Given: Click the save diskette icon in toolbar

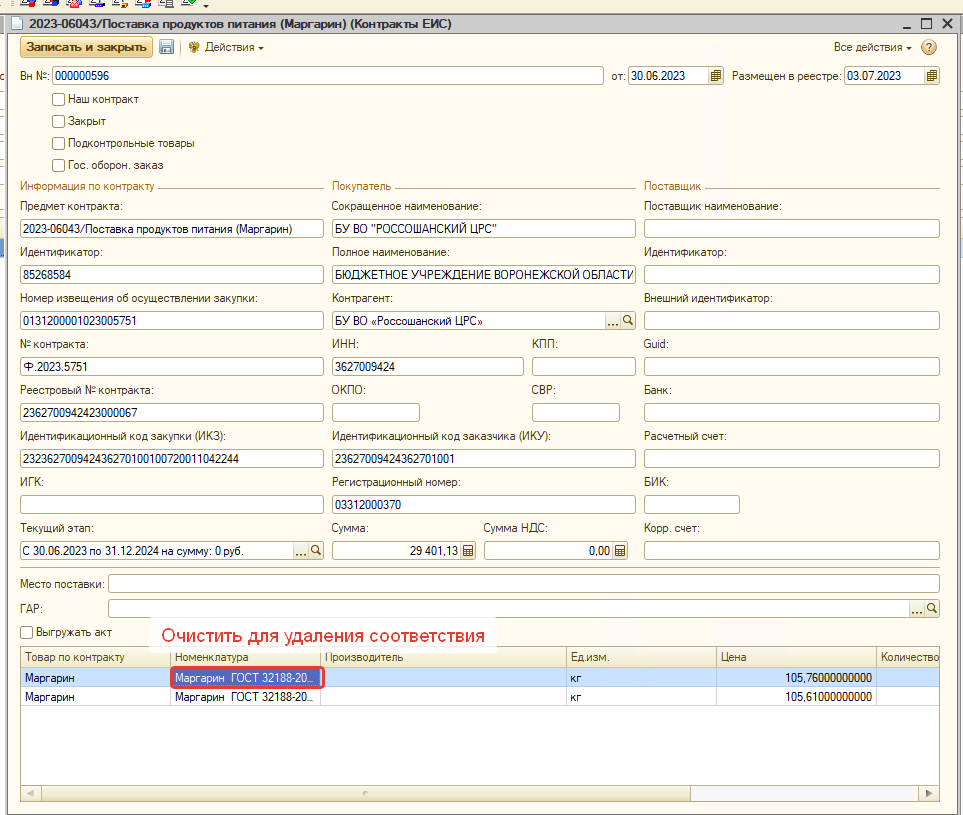Looking at the screenshot, I should 166,47.
